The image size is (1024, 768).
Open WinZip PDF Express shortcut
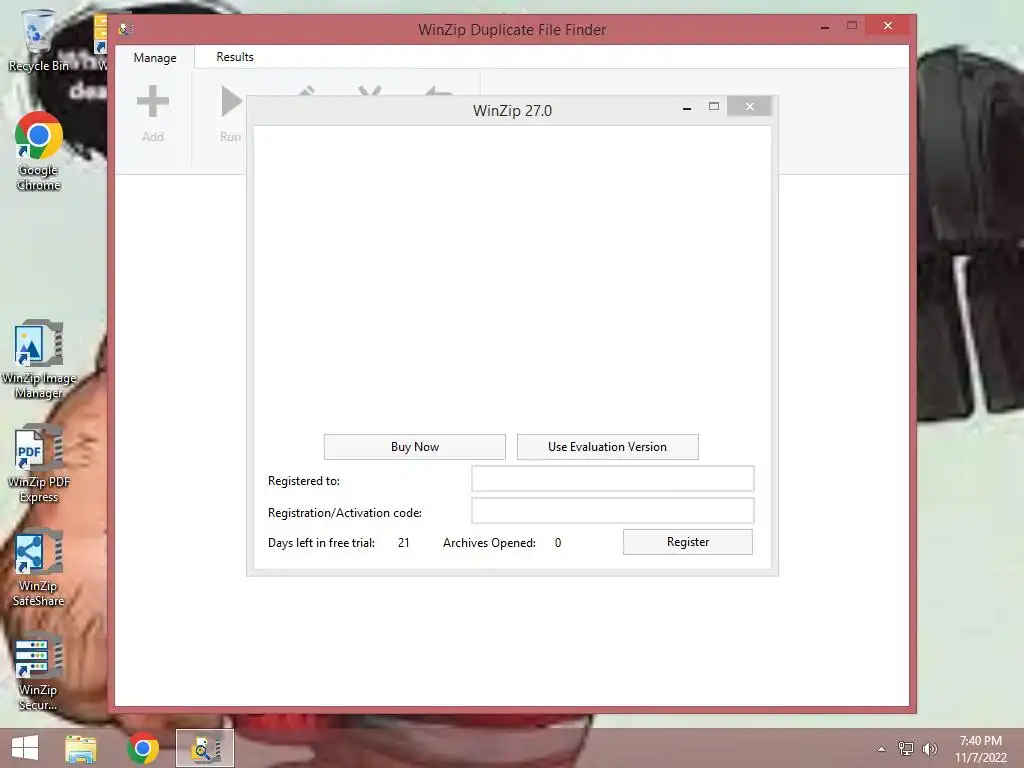(39, 464)
